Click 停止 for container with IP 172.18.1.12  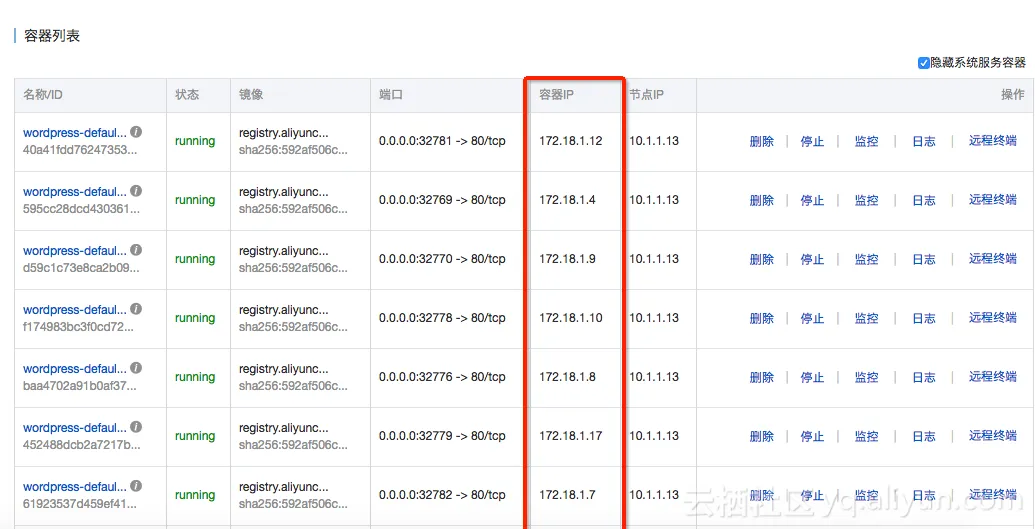click(812, 141)
